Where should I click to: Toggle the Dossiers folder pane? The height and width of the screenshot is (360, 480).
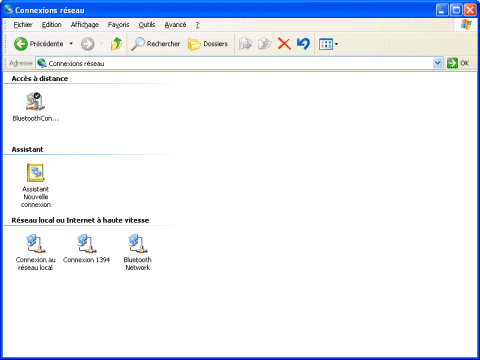tap(208, 44)
